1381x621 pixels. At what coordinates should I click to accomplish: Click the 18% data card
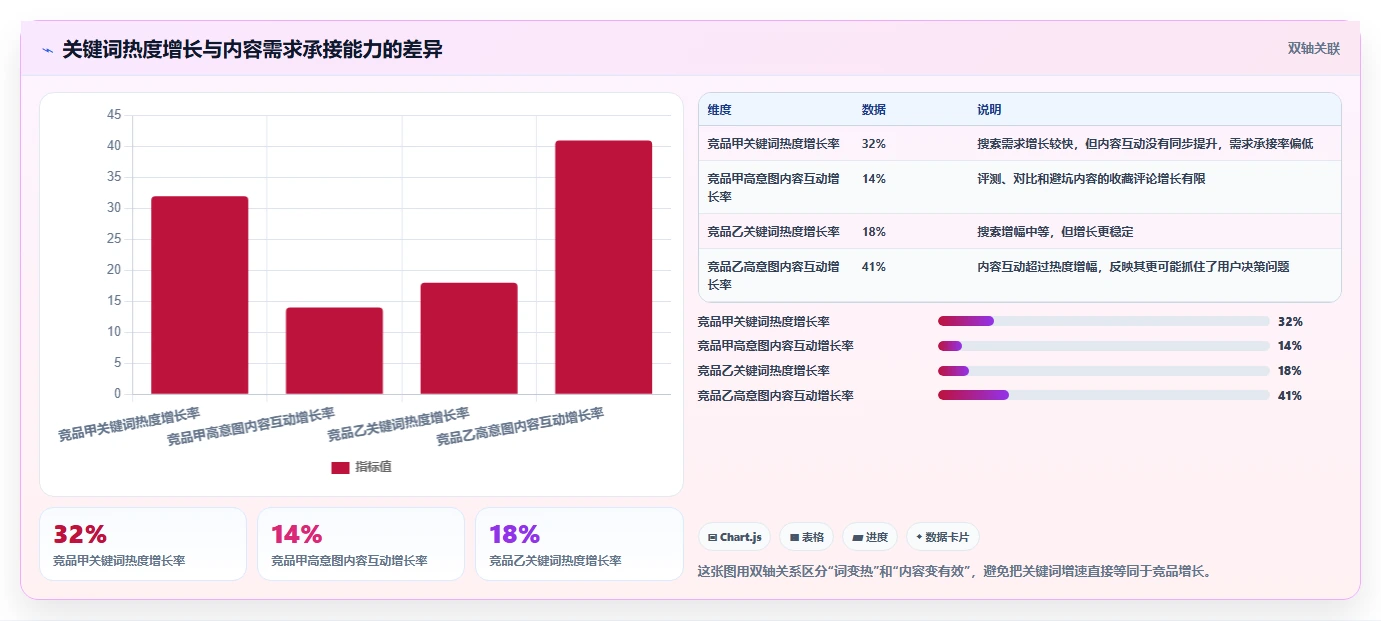tap(579, 544)
